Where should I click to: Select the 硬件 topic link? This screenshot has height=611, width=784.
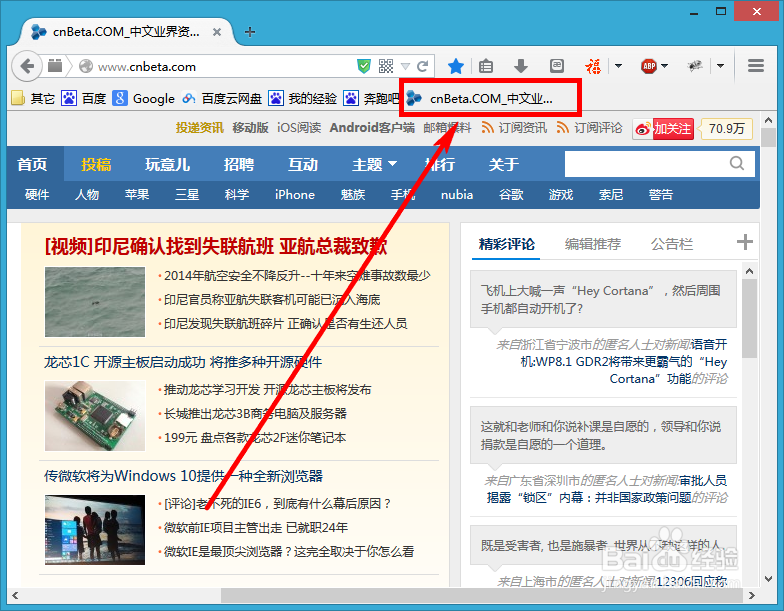coord(37,194)
